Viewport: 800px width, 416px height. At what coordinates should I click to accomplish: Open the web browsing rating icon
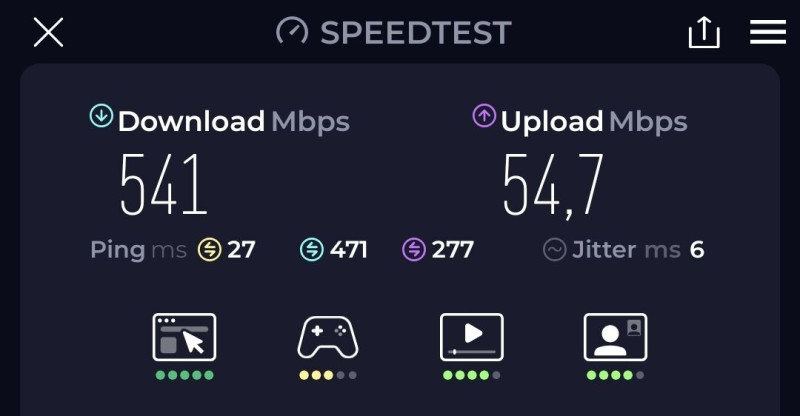point(184,337)
